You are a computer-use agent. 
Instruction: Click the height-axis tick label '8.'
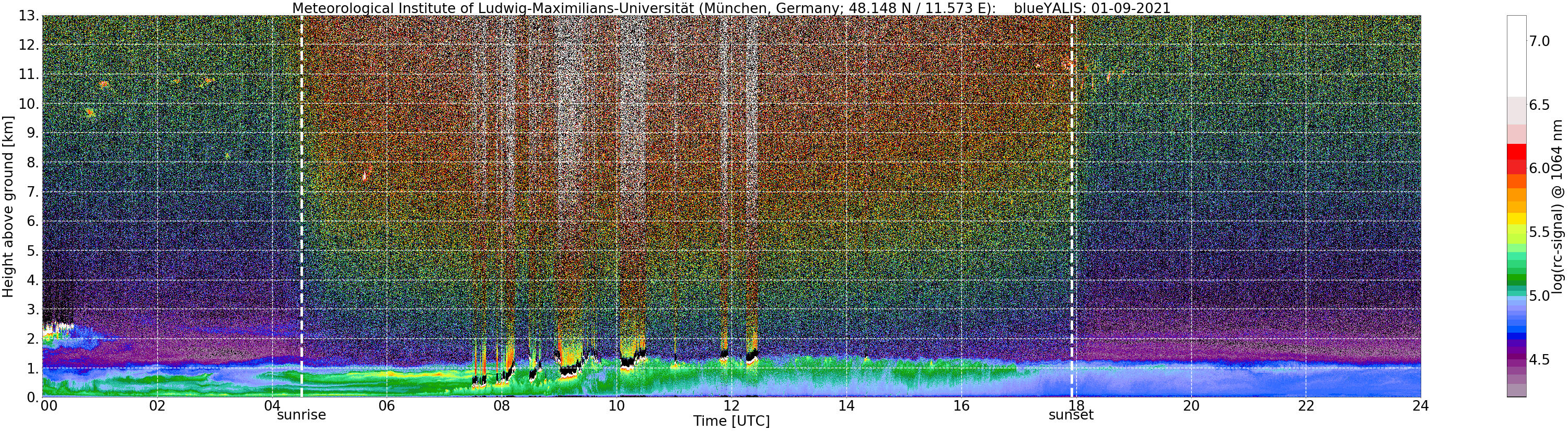point(32,162)
